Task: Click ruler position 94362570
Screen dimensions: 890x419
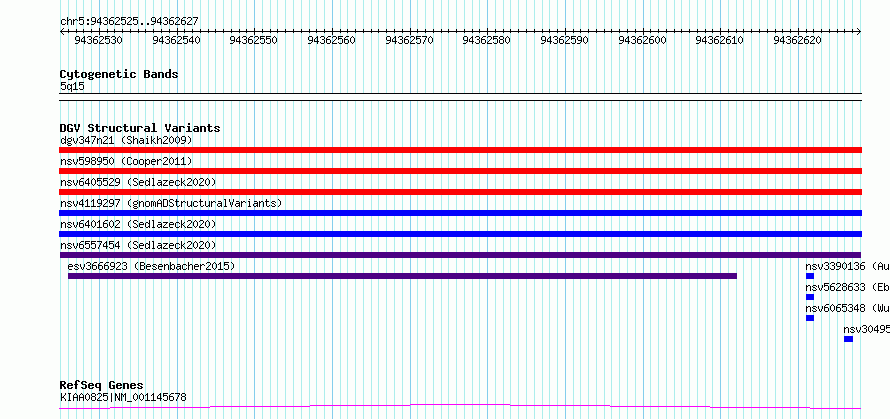Action: [409, 40]
